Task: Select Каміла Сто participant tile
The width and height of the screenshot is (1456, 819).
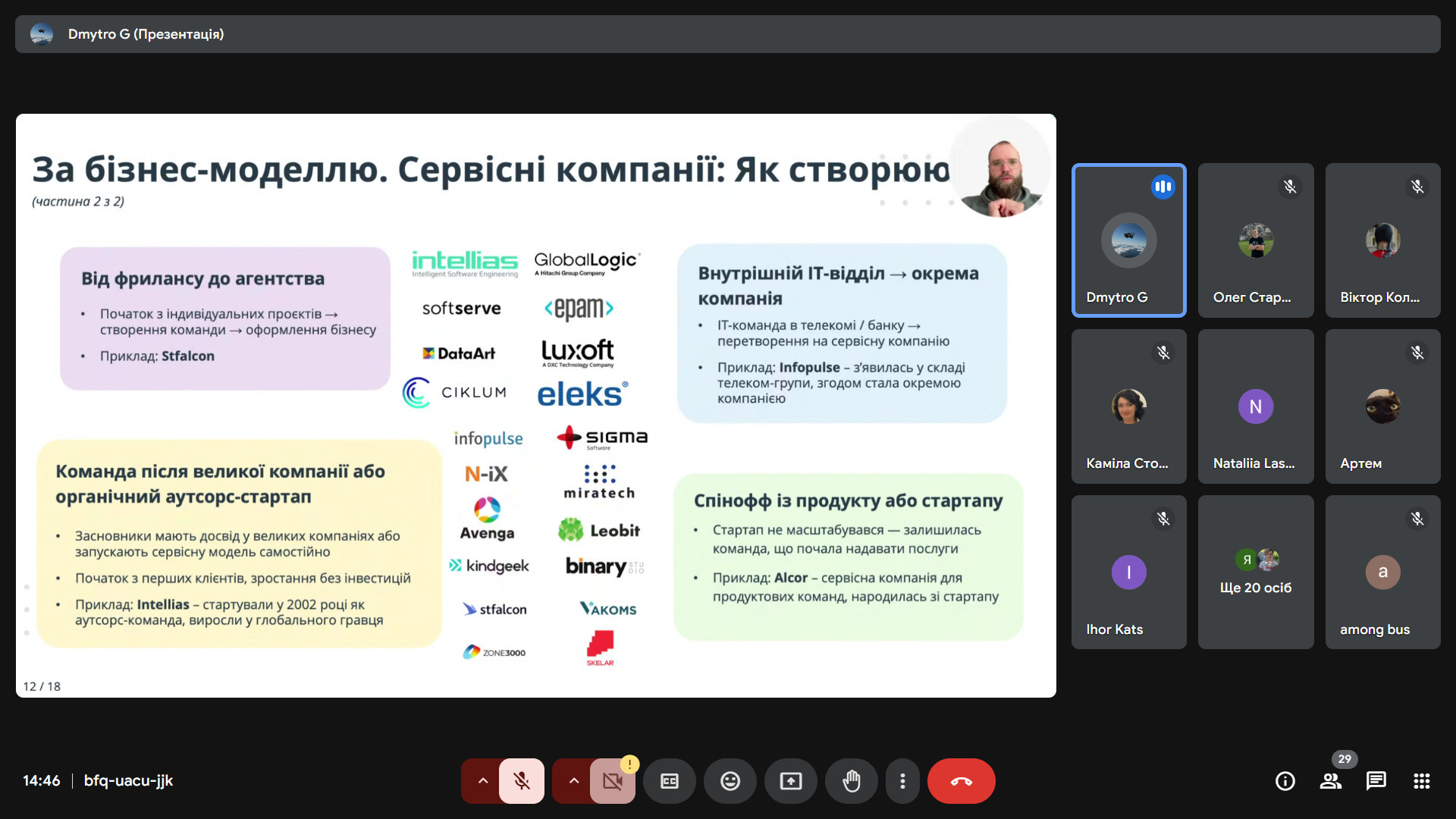Action: [x=1129, y=406]
